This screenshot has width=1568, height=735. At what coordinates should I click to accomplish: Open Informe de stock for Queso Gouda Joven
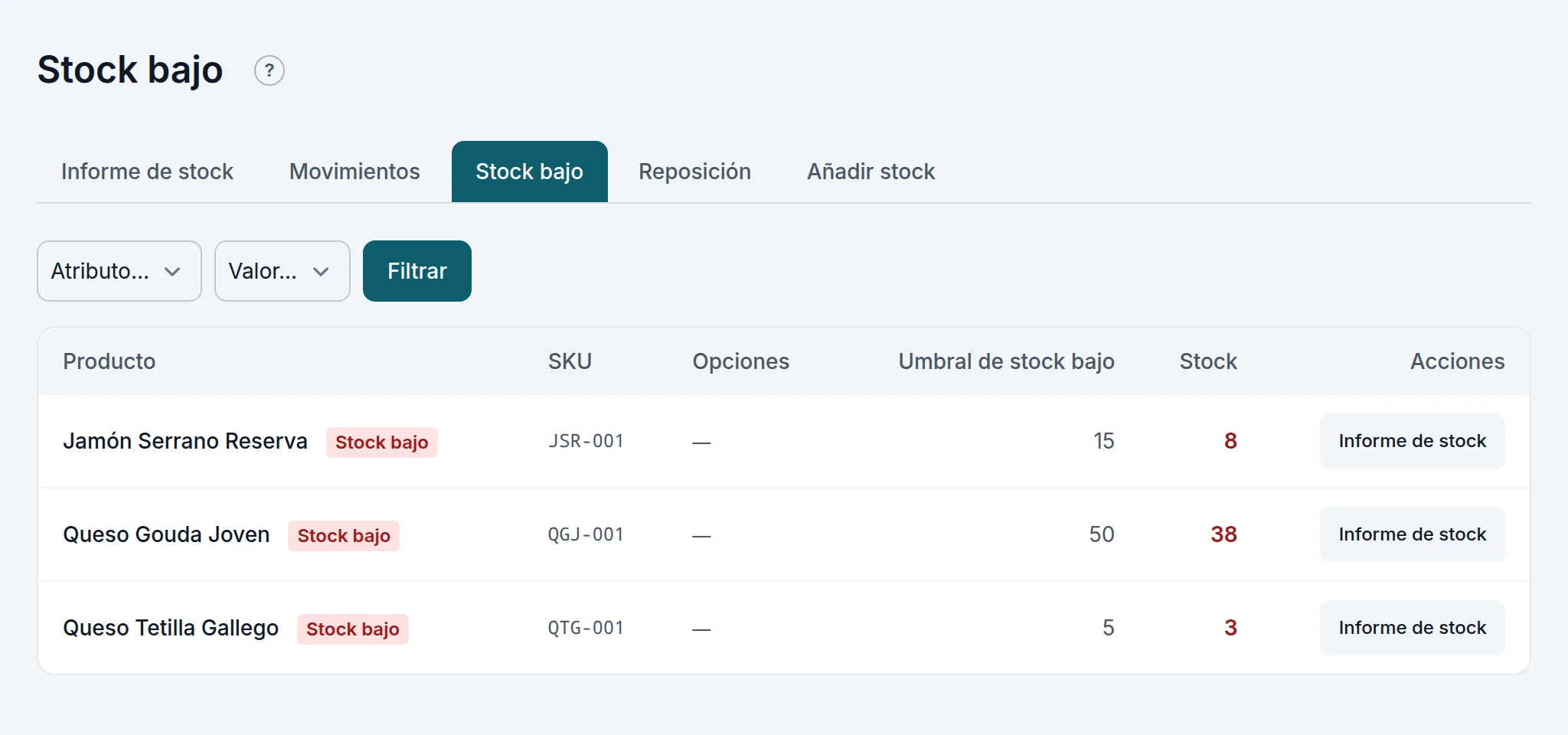(1413, 534)
